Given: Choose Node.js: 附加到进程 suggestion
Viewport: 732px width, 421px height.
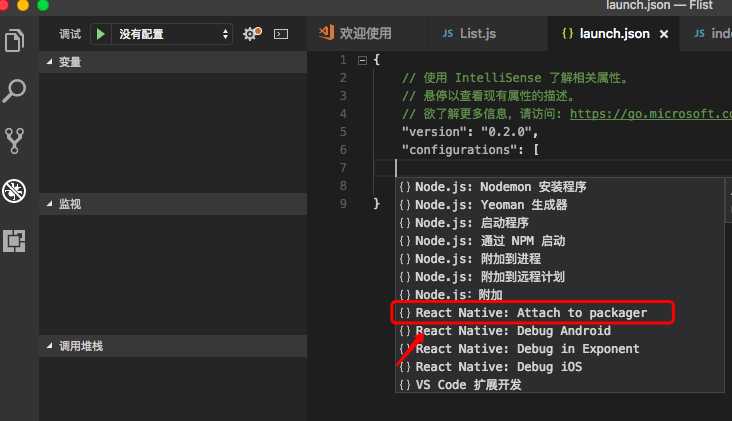Looking at the screenshot, I should click(559, 259).
